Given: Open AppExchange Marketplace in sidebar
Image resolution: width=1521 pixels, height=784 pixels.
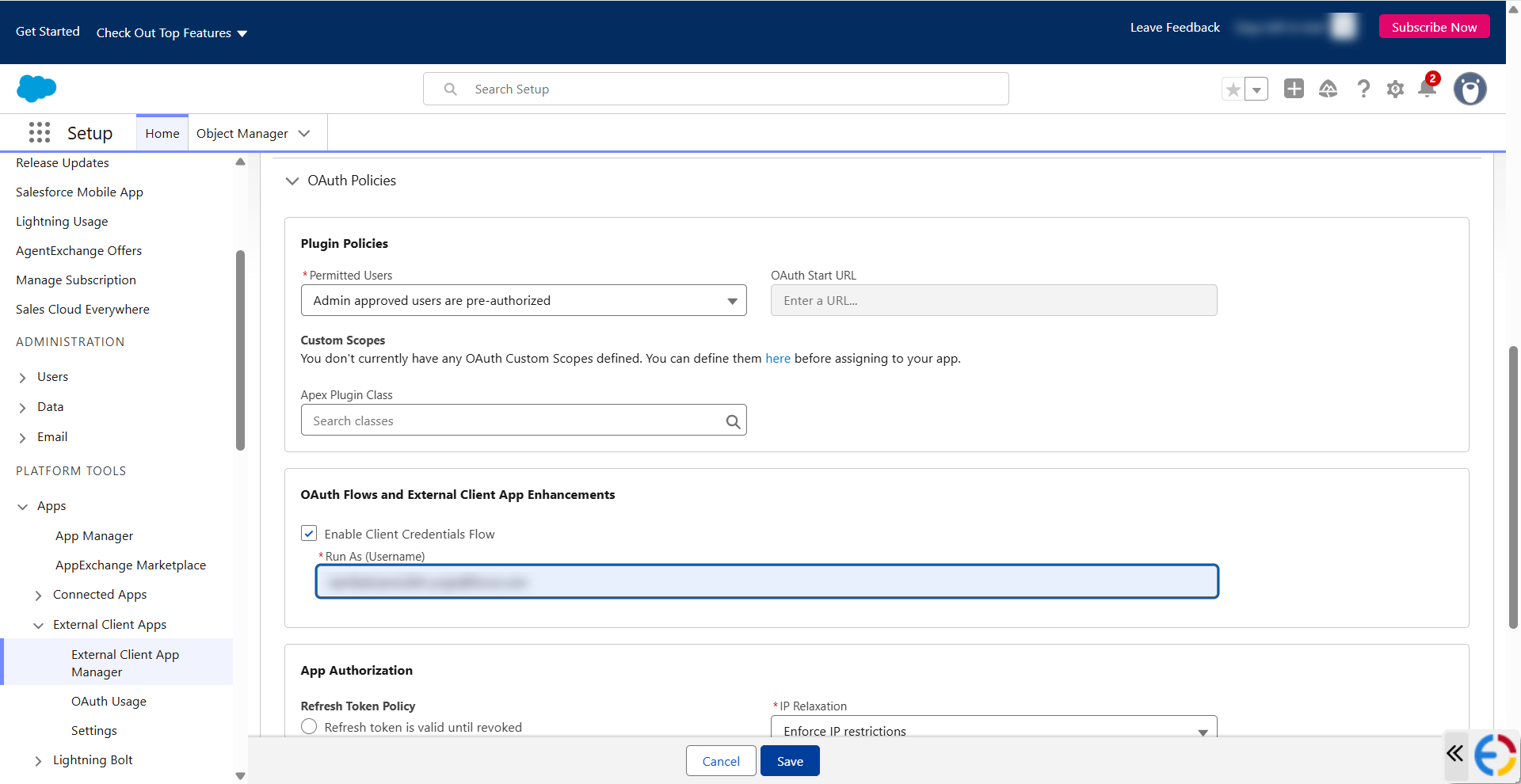Looking at the screenshot, I should tap(131, 565).
